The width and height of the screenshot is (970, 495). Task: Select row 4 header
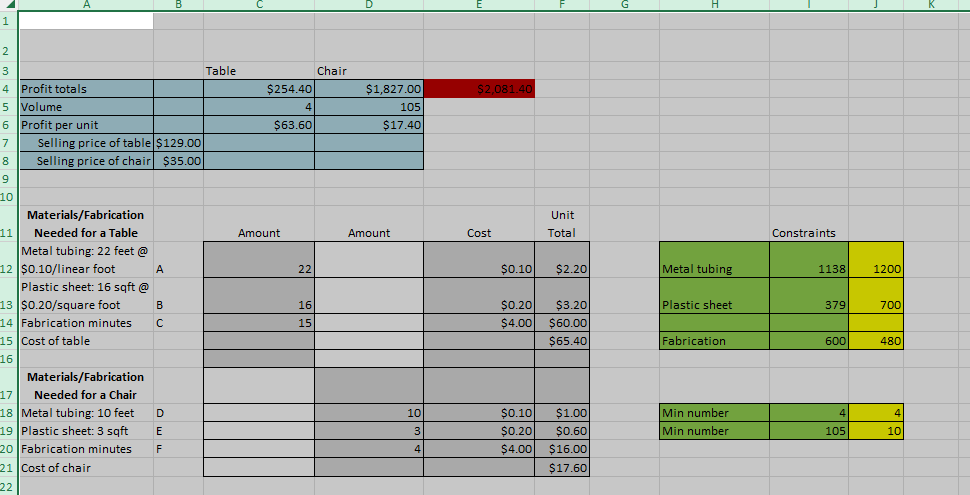[6, 88]
